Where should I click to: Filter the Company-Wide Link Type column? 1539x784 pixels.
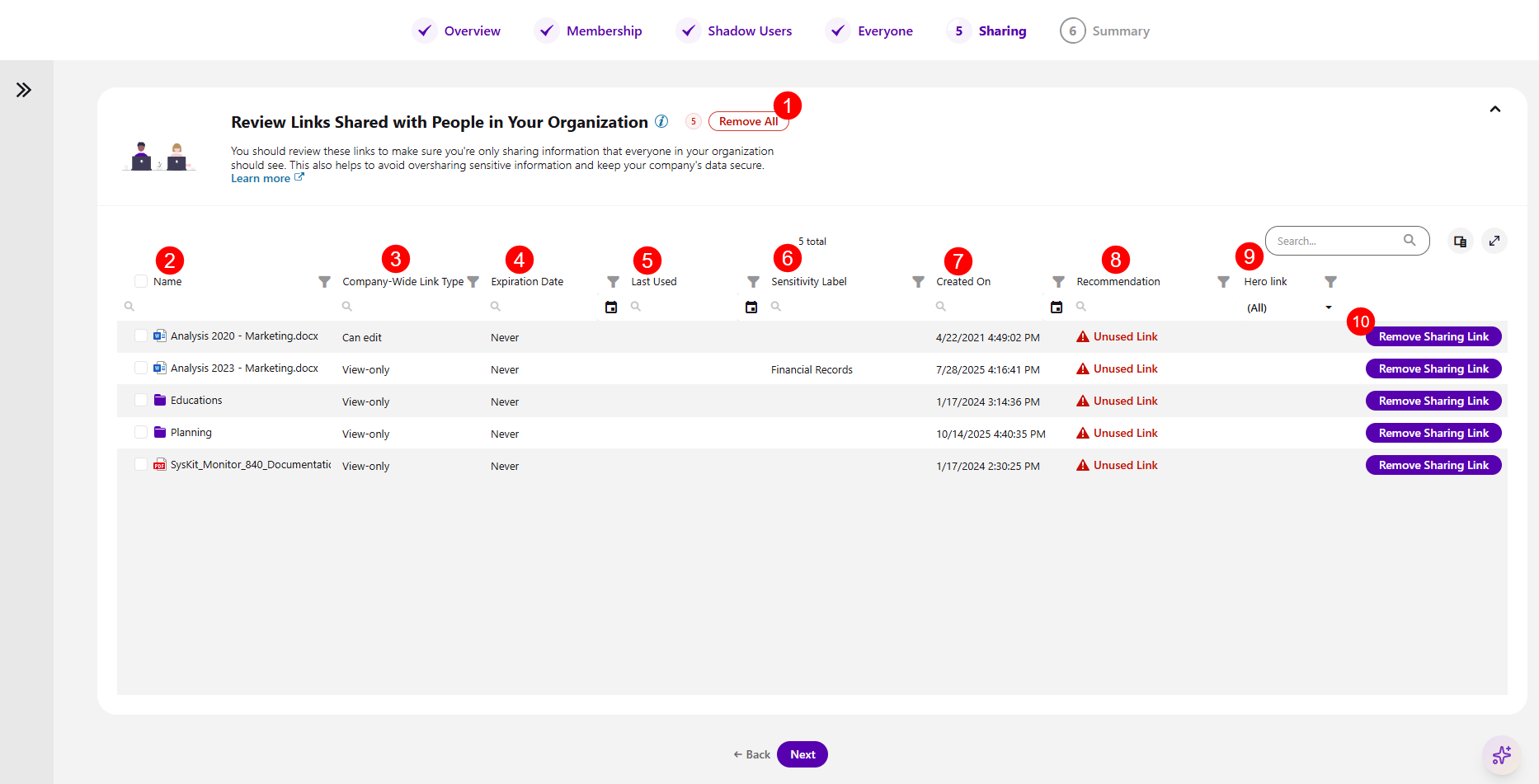473,282
